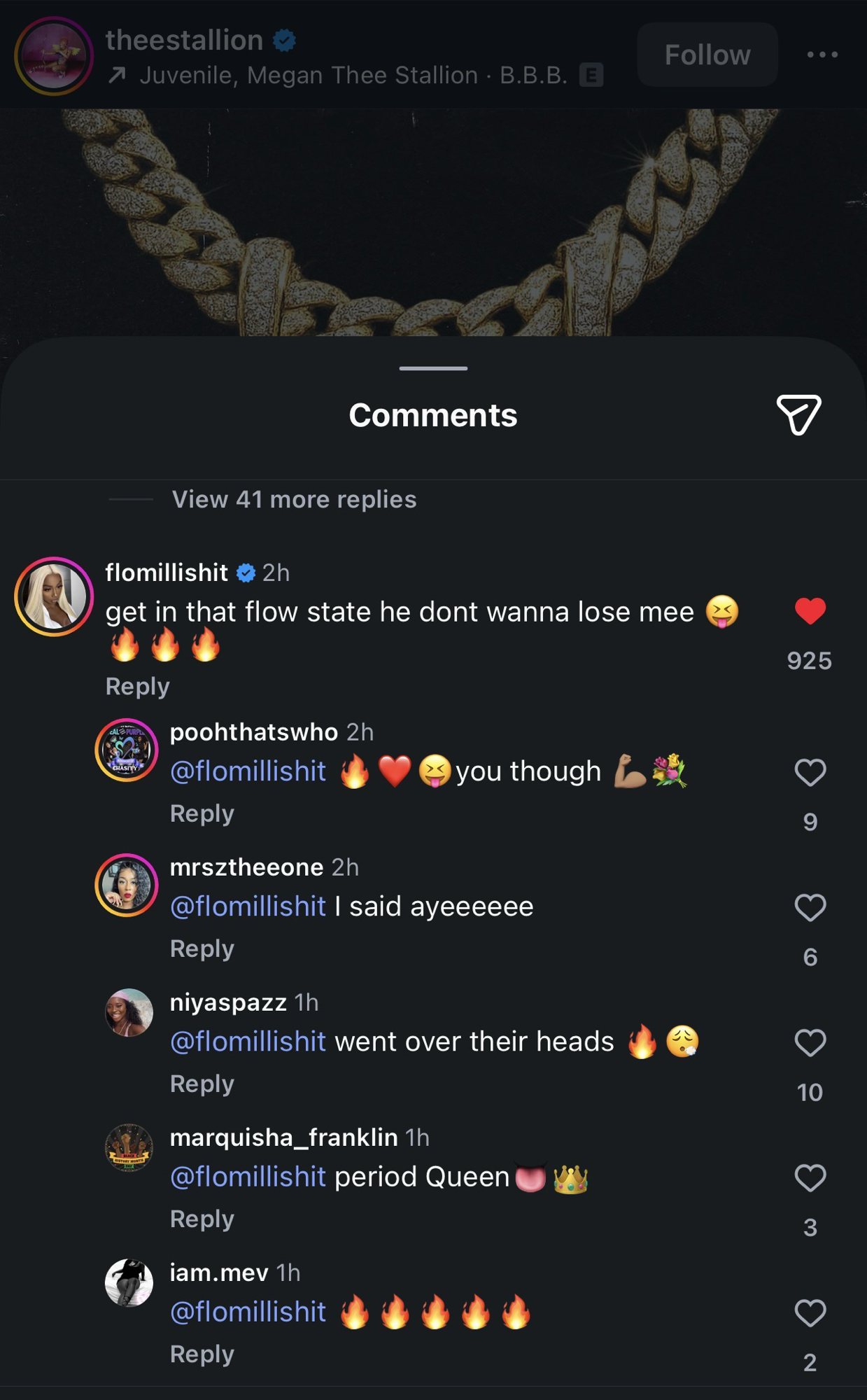Open mrsztheeone's profile picture
Screen dimensions: 867x1400
coord(127,885)
